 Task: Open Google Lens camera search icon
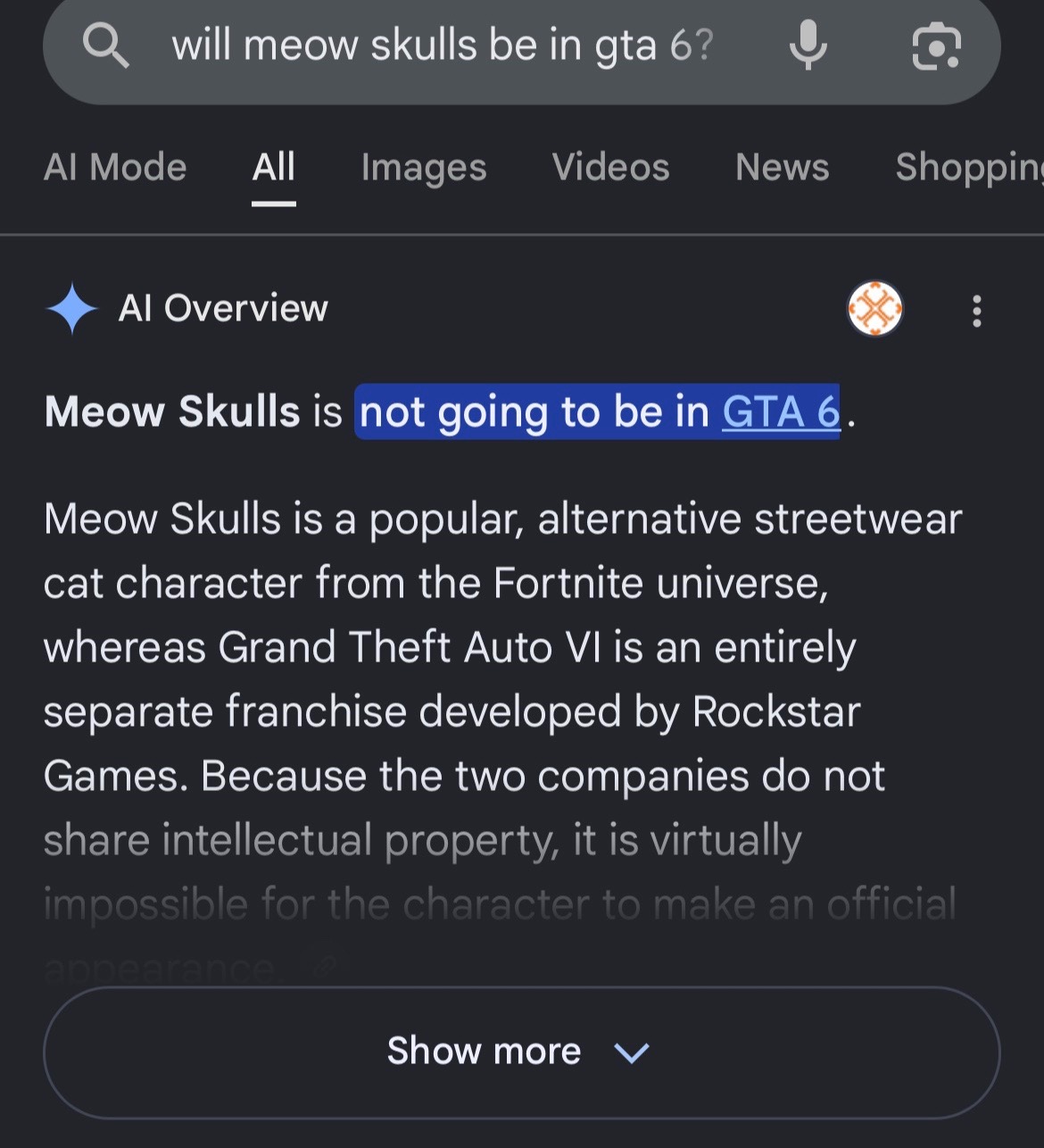tap(936, 46)
